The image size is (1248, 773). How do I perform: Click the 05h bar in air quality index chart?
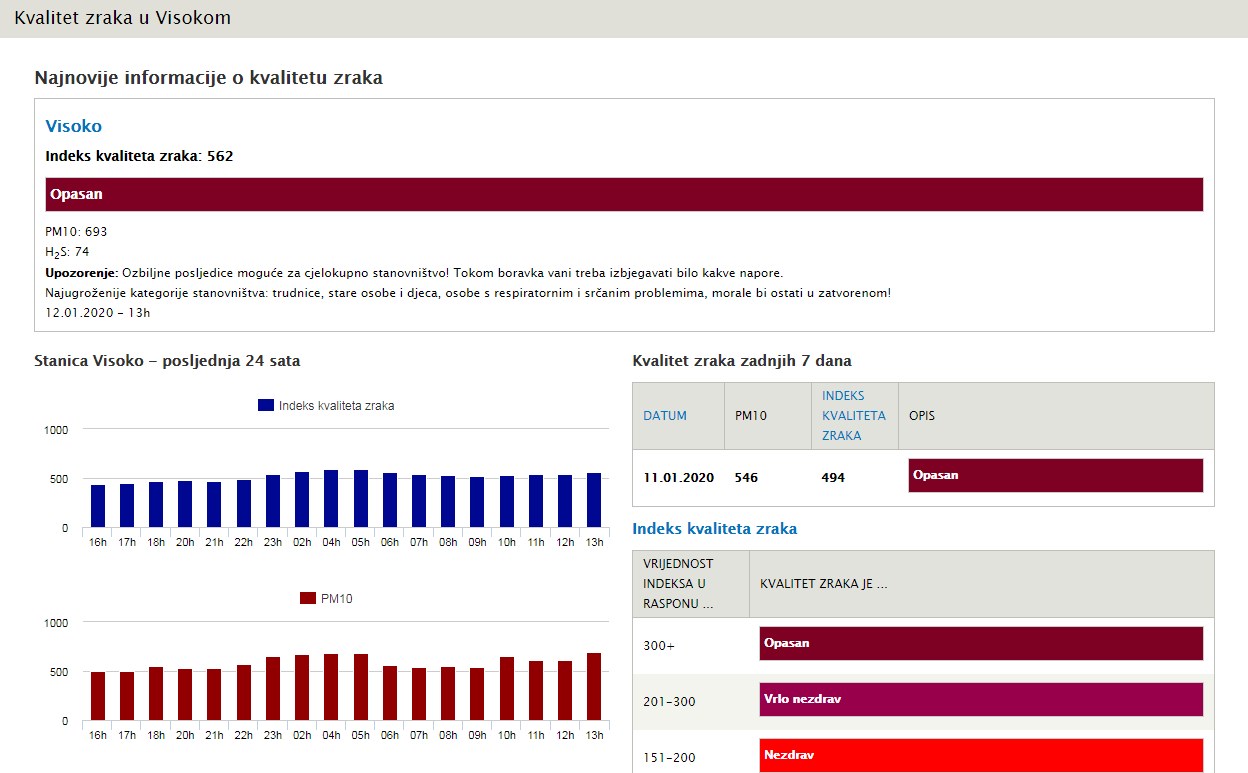point(361,499)
